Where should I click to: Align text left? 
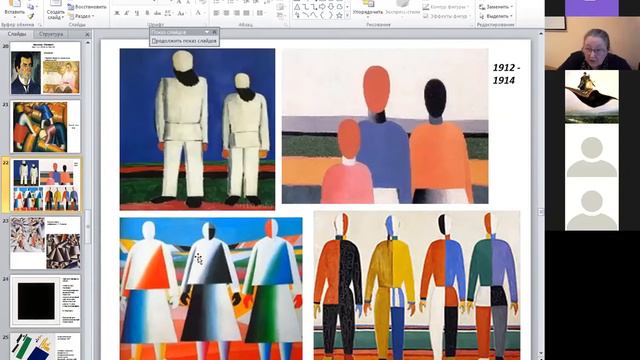tap(216, 13)
